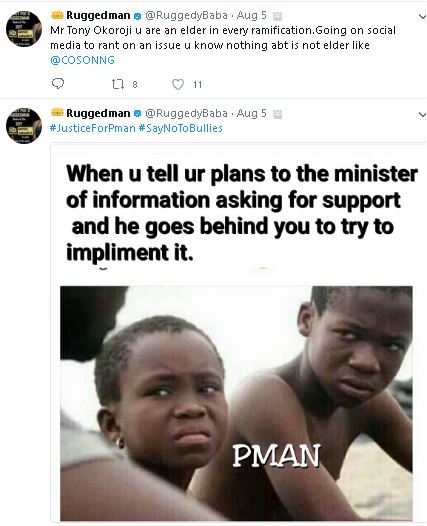Open the #JusticeForPman hashtag
This screenshot has height=526, width=427.
93,128
